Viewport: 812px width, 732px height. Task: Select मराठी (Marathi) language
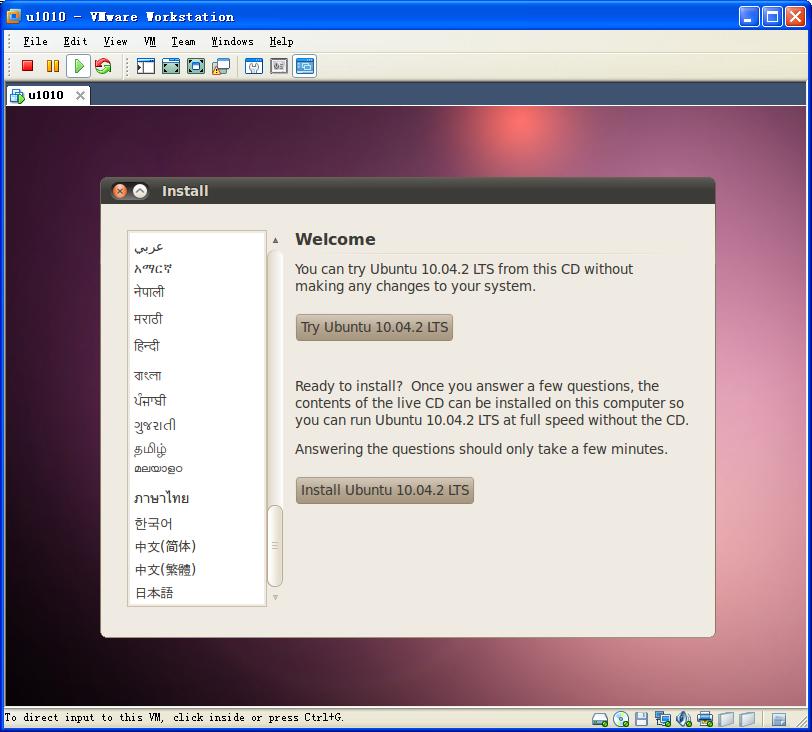[197, 319]
